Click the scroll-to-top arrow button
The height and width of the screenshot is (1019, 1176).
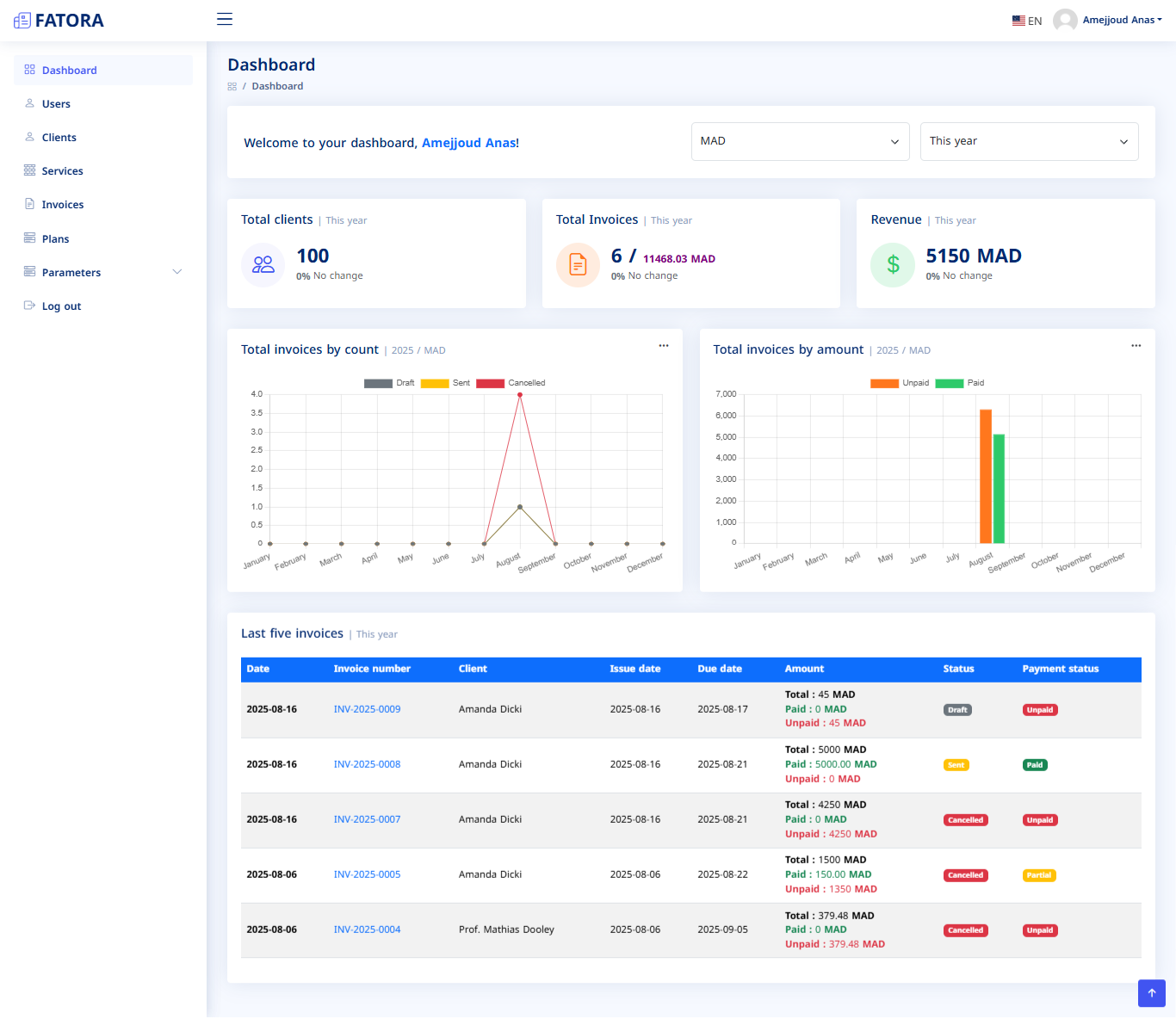(1151, 993)
